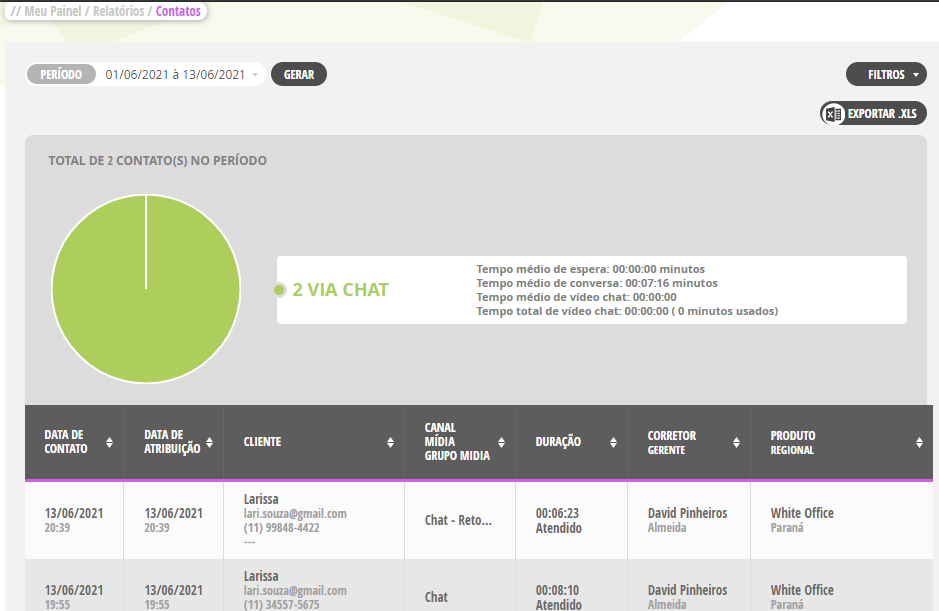Click Tempo médio de espera text

coord(590,269)
